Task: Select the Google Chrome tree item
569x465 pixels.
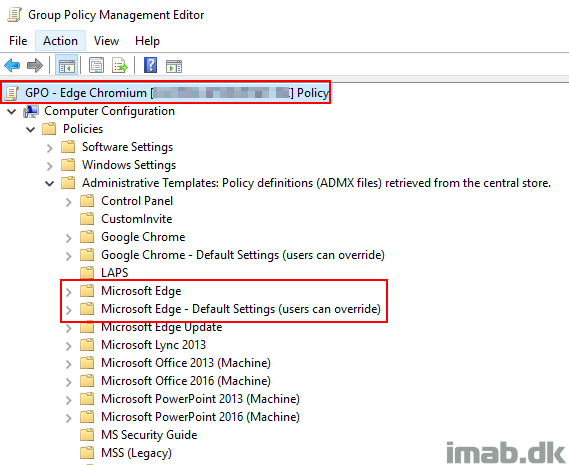Action: pos(143,237)
